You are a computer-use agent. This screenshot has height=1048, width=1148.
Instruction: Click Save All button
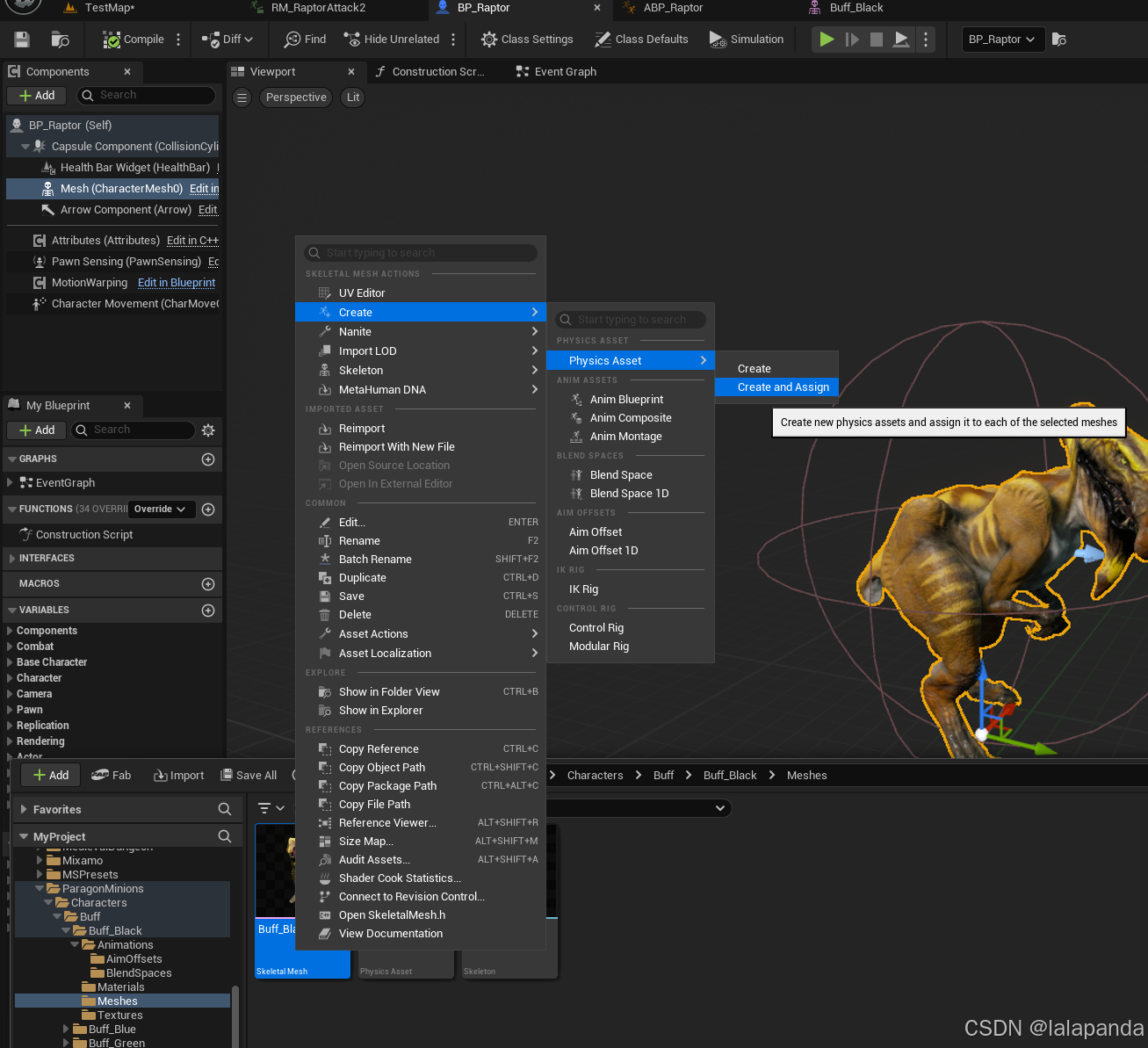click(249, 776)
